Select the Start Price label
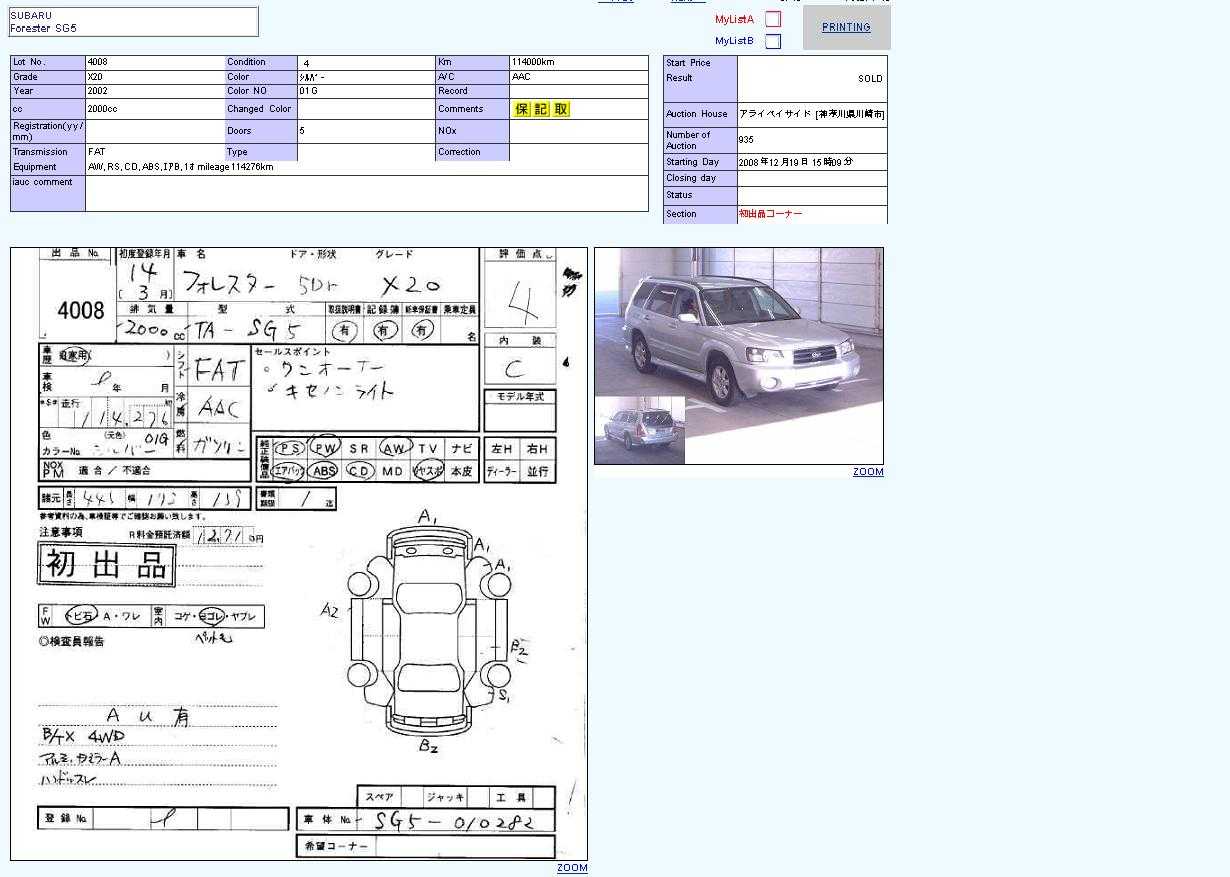 688,63
